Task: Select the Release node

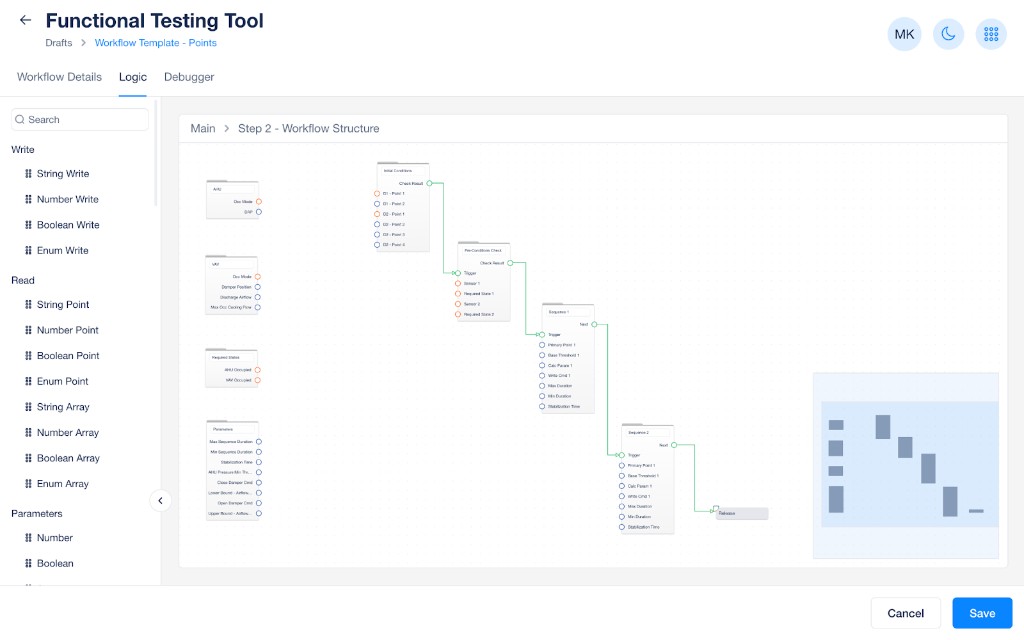Action: pyautogui.click(x=742, y=513)
